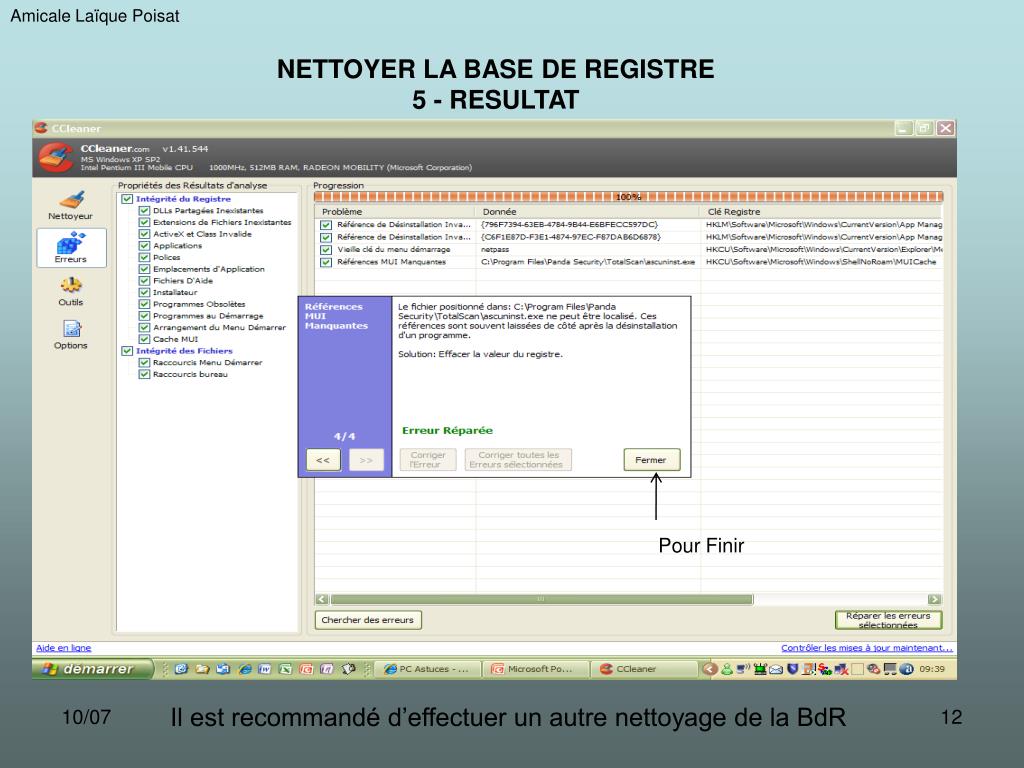This screenshot has height=768, width=1024.
Task: Click the 4/4 error counter
Action: [344, 436]
